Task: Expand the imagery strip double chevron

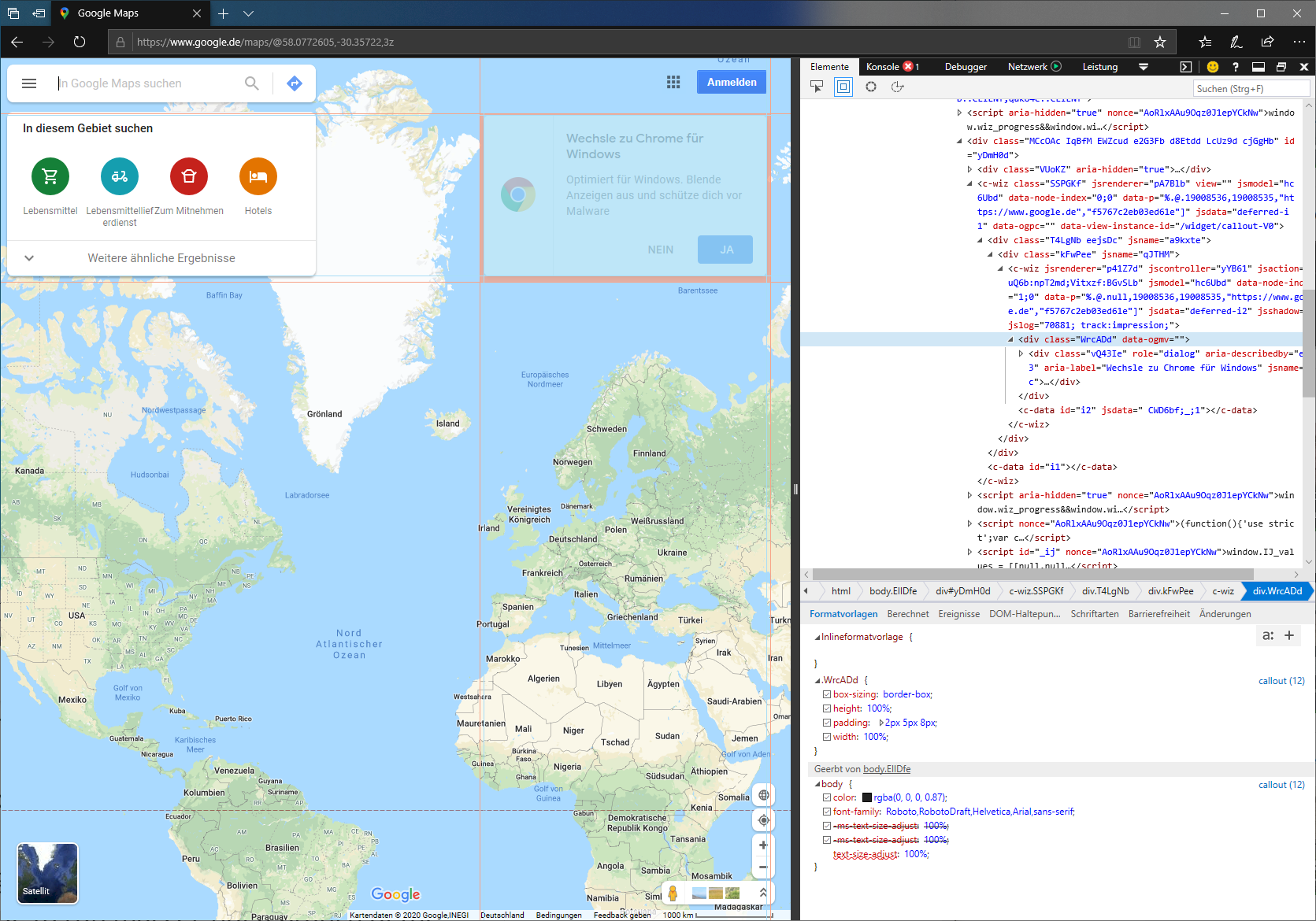Action: pyautogui.click(x=763, y=893)
